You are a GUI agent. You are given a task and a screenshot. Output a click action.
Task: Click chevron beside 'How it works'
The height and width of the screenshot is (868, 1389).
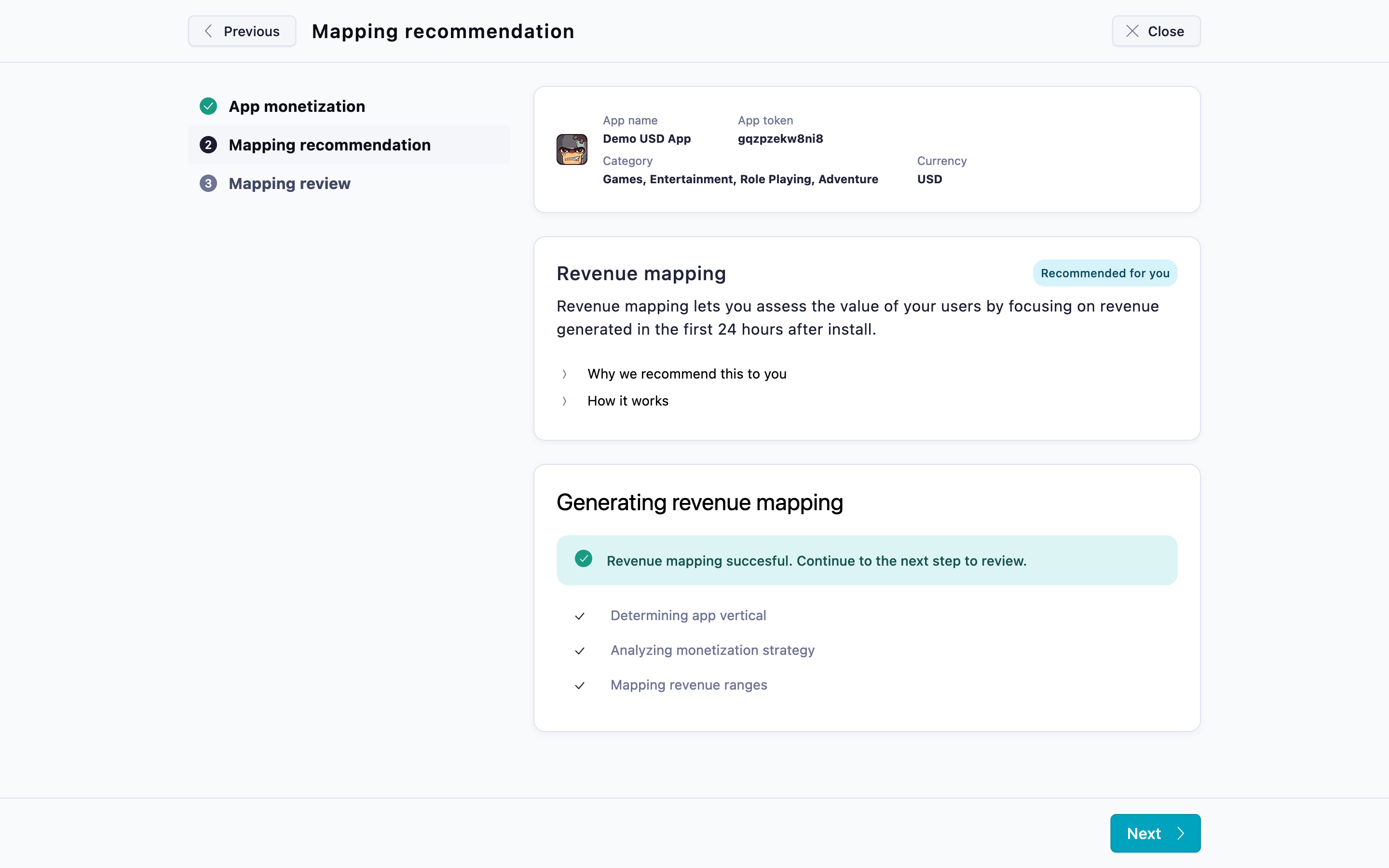[565, 401]
